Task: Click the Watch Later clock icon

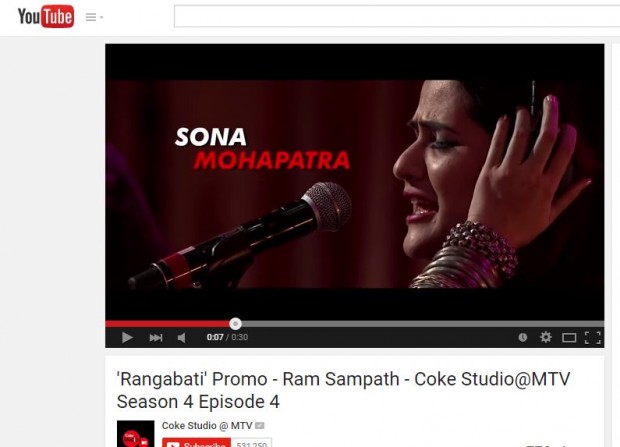Action: coord(523,337)
